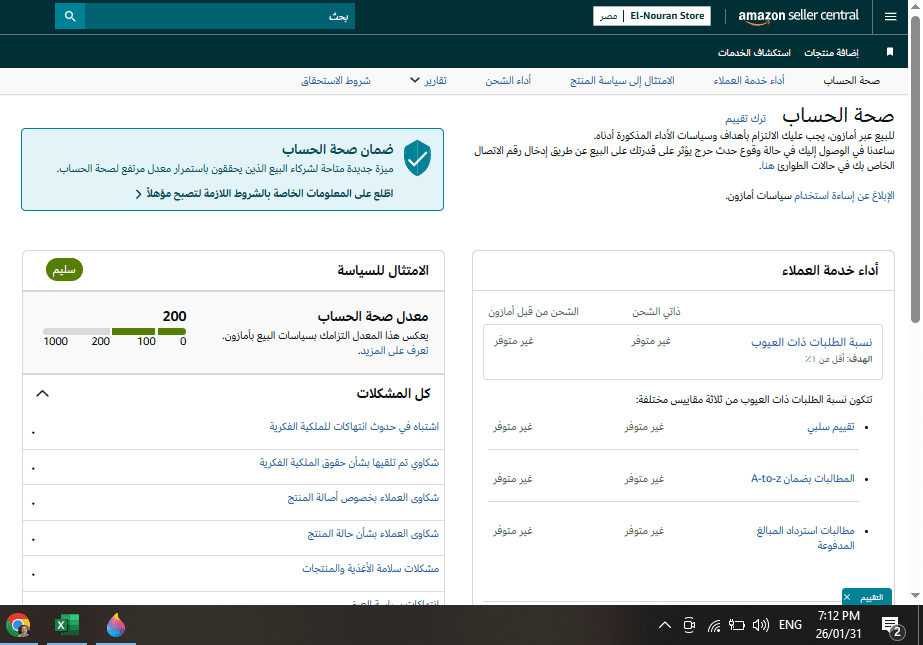Image resolution: width=923 pixels, height=645 pixels.
Task: Click the account health rating bar
Action: pos(114,331)
